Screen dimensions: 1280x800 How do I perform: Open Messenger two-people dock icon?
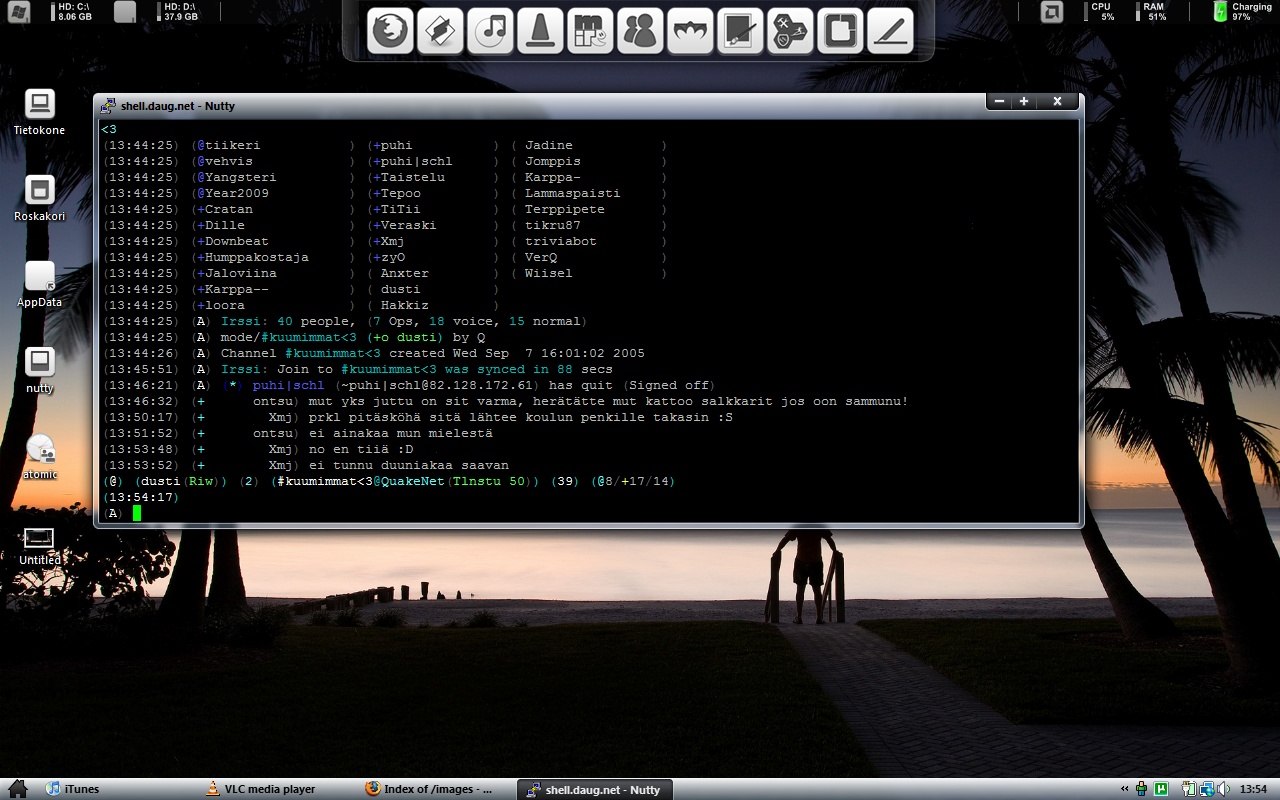click(x=640, y=32)
